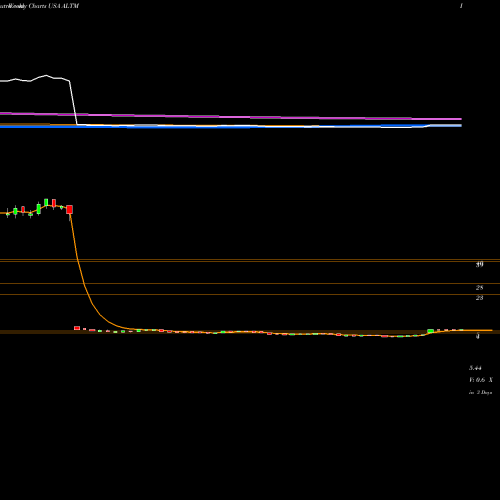Click the white indicator line's peak before the drop
Screen dimensions: 500x500
(46, 76)
